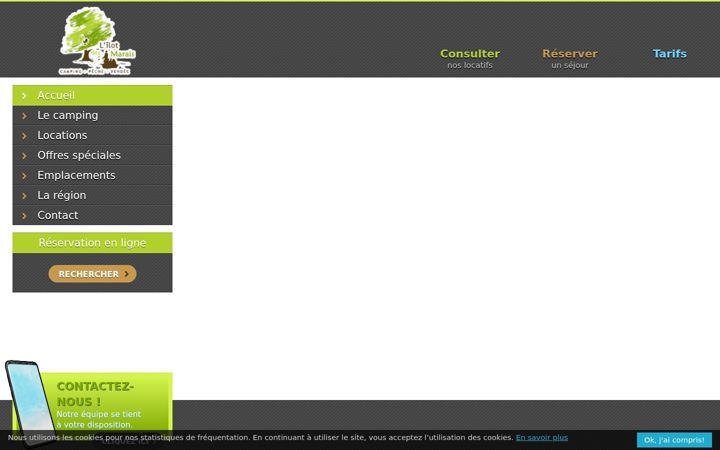Click the smartphone contact image
The image size is (720, 450).
[x=30, y=402]
